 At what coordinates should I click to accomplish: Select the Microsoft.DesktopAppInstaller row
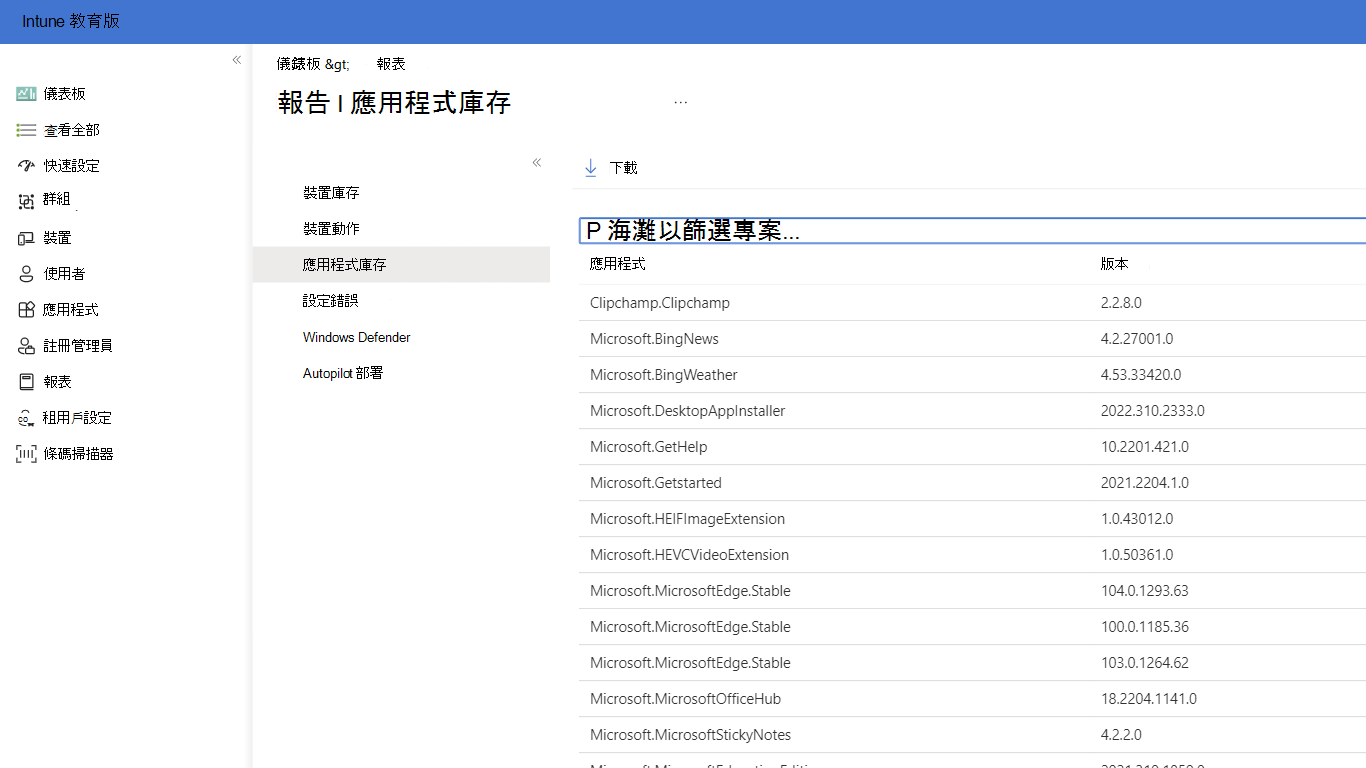tap(973, 411)
